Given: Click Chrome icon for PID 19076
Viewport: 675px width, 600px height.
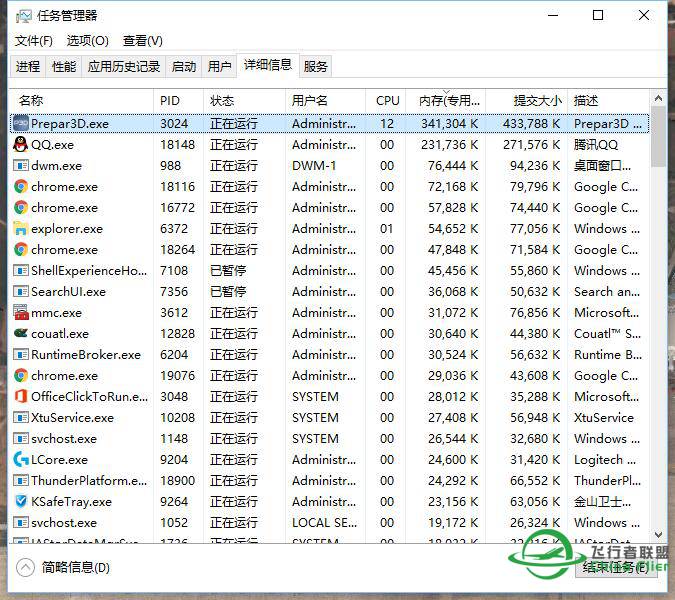Looking at the screenshot, I should pyautogui.click(x=21, y=375).
